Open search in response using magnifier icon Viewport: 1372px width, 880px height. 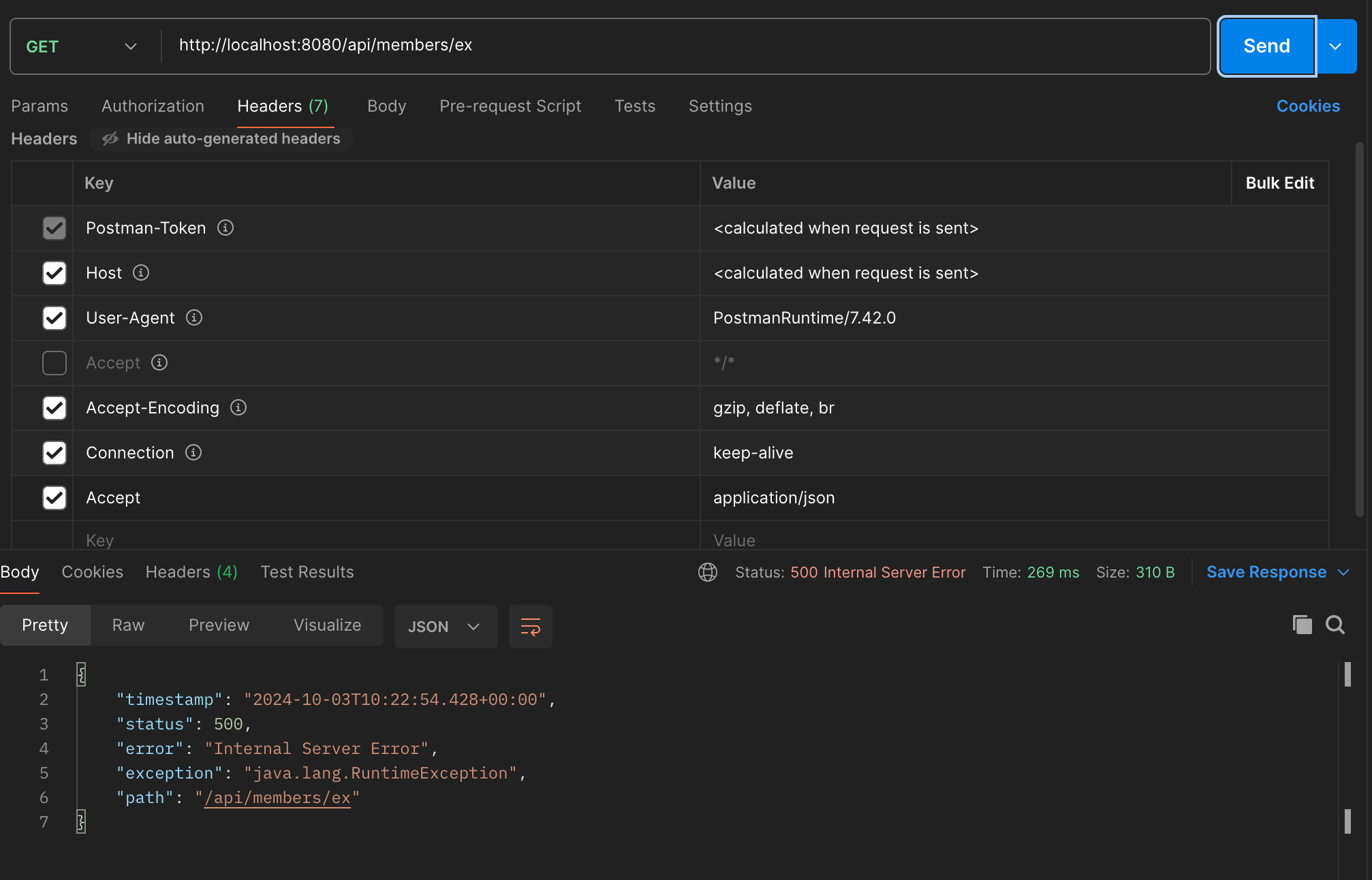tap(1335, 625)
